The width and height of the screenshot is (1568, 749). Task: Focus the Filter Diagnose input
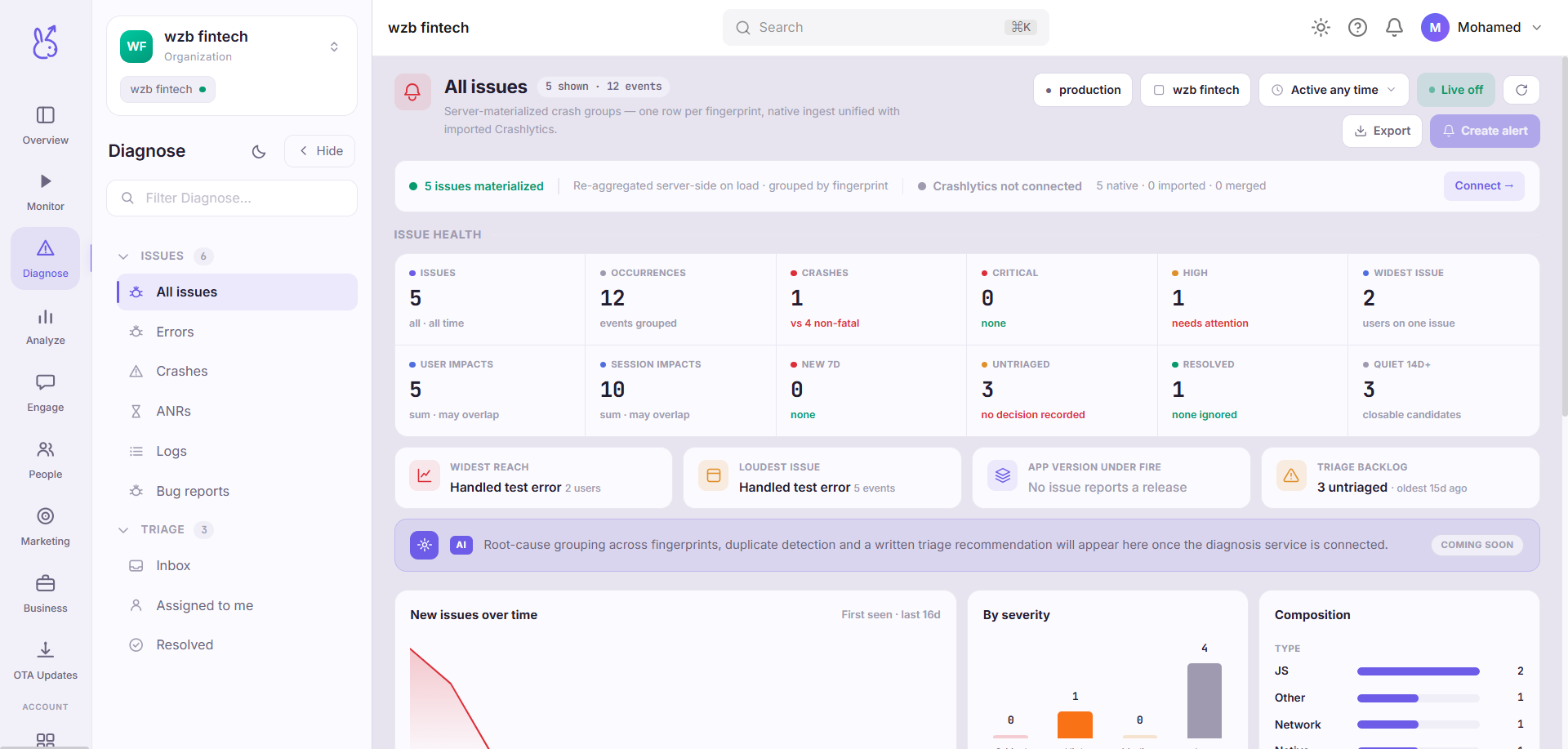pos(232,198)
